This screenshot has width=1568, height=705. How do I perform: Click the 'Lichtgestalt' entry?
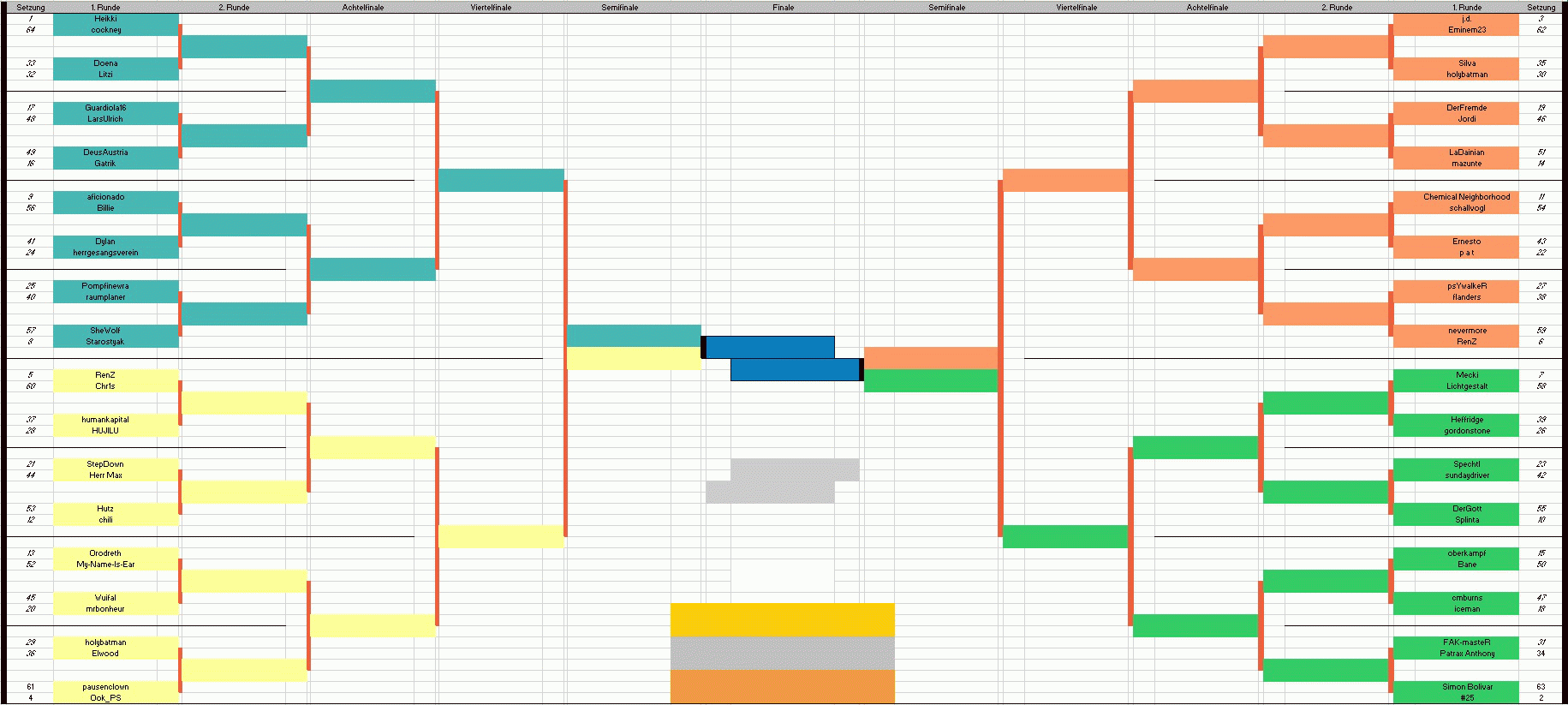click(x=1456, y=386)
